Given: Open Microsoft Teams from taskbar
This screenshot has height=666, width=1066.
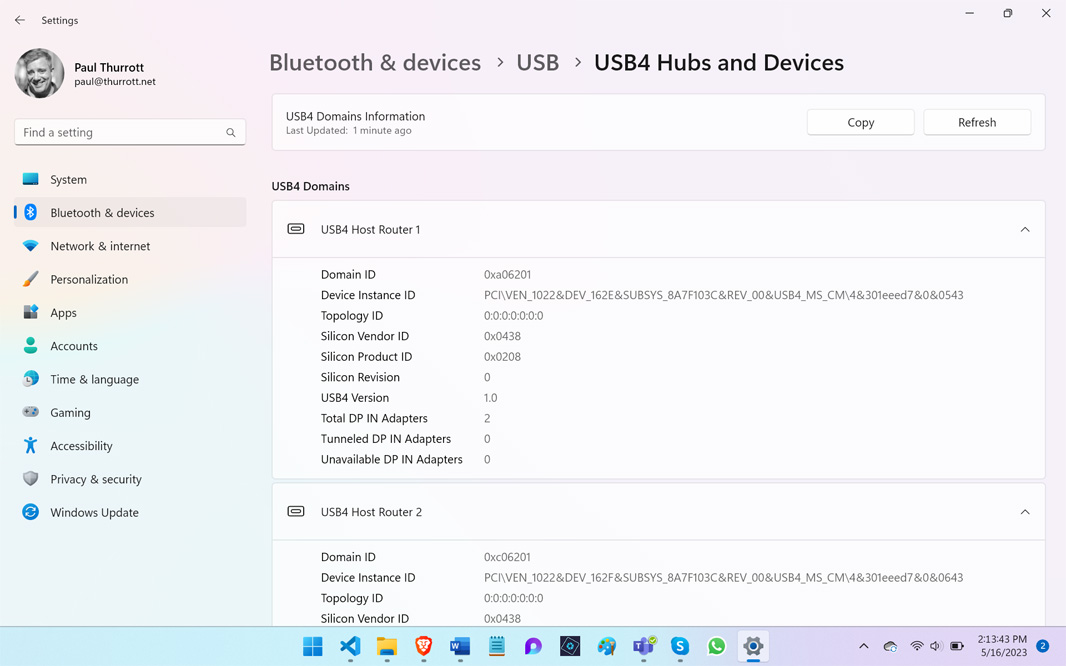Looking at the screenshot, I should pyautogui.click(x=643, y=646).
